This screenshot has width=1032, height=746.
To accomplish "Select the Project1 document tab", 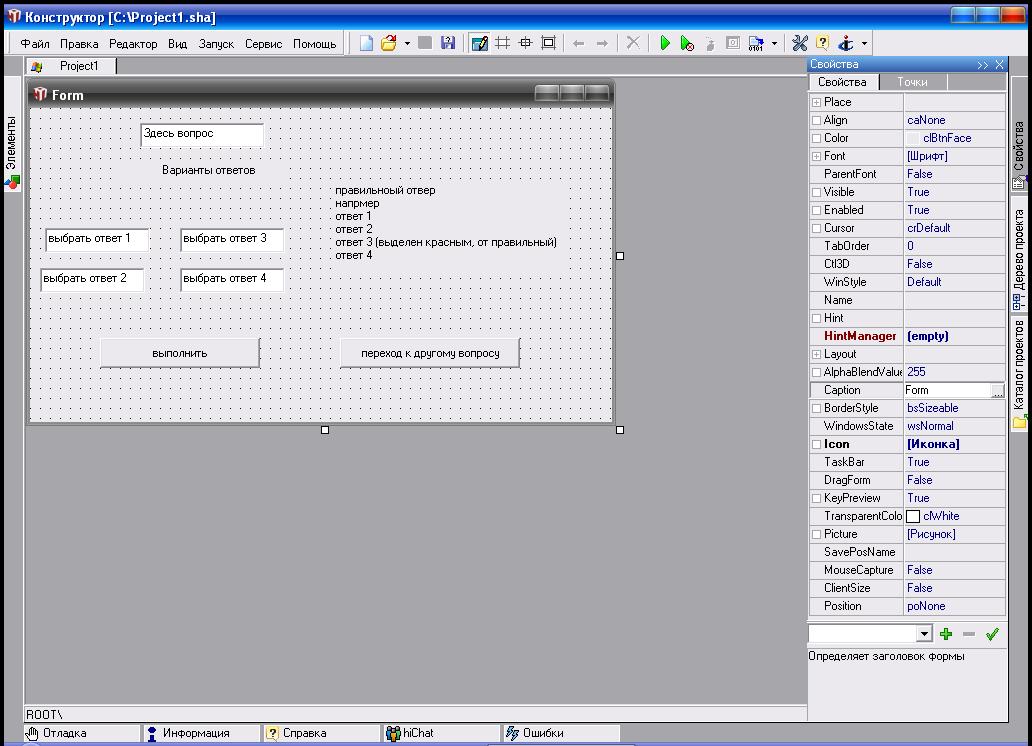I will point(71,66).
